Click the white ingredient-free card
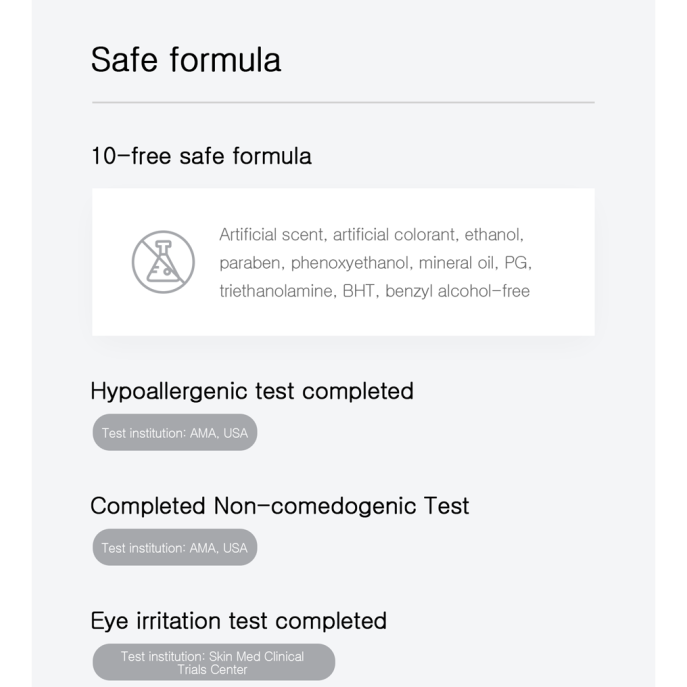The image size is (687, 687). [344, 262]
